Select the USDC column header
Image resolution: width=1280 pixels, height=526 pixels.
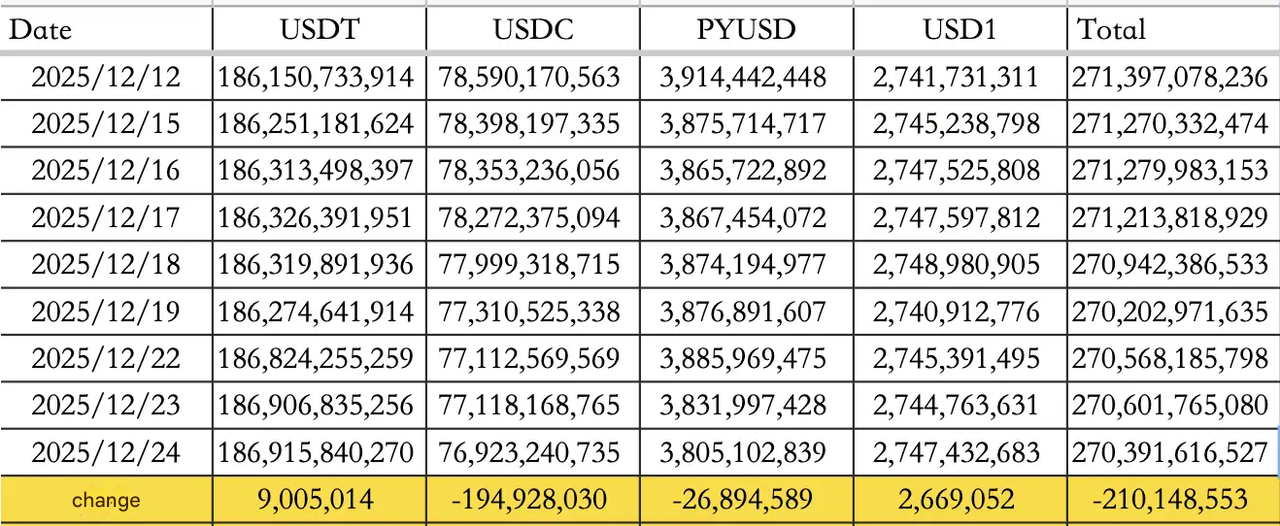pyautogui.click(x=533, y=29)
